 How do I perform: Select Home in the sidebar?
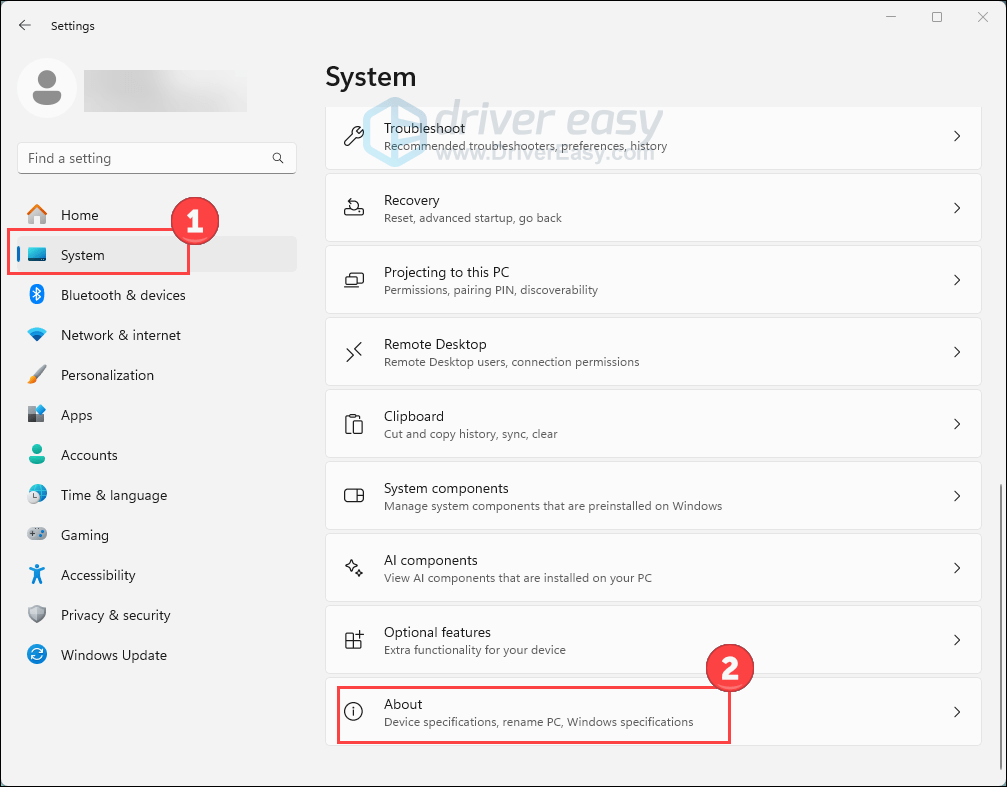(79, 215)
